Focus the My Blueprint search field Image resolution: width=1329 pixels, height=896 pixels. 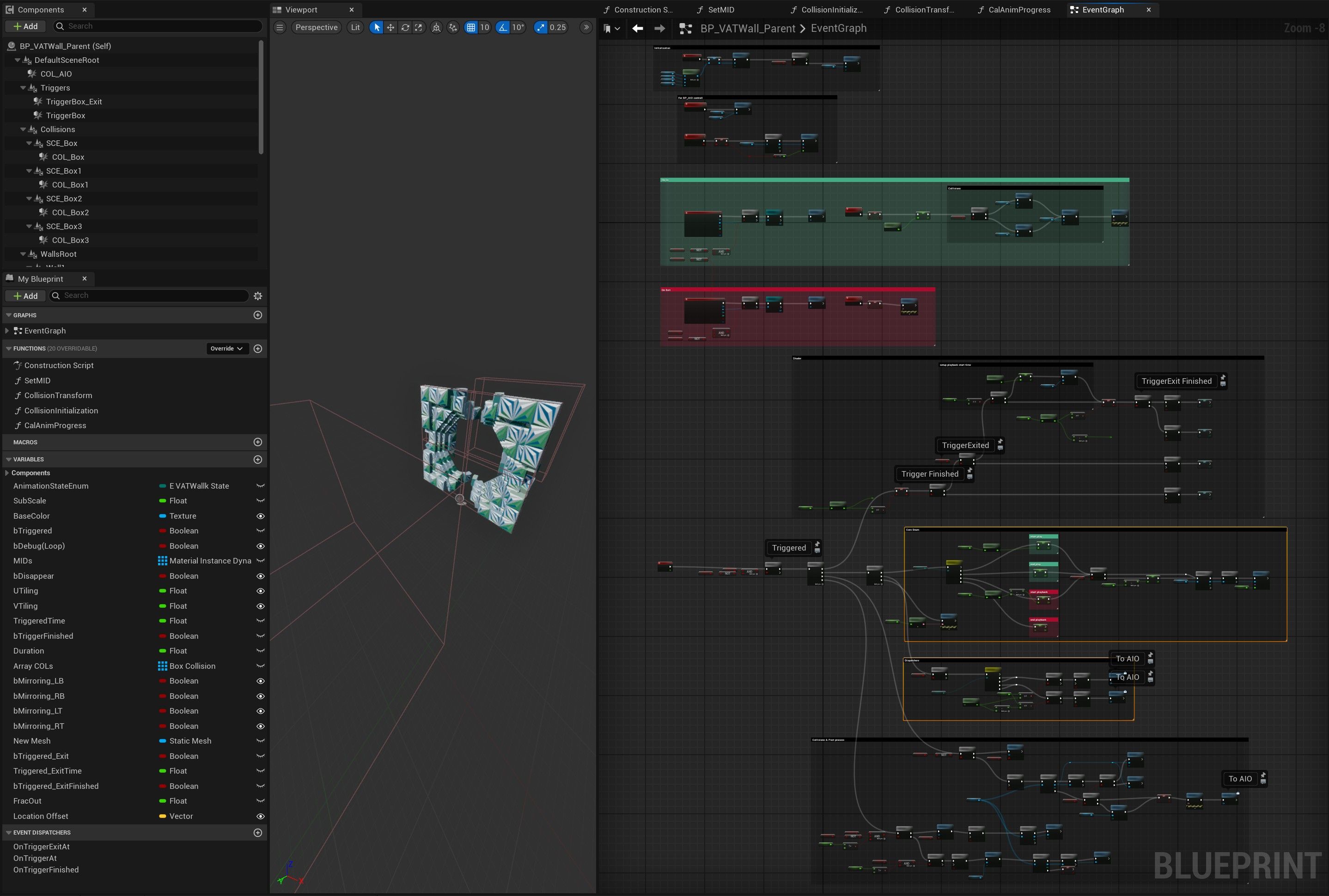pos(149,296)
